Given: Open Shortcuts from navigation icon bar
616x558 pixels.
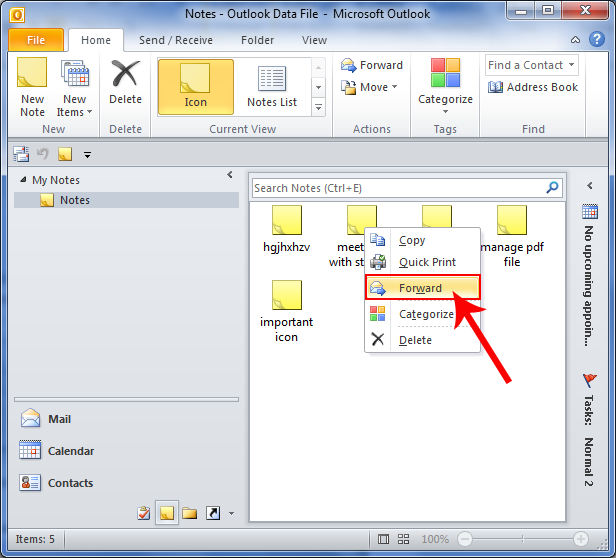Looking at the screenshot, I should coord(213,513).
